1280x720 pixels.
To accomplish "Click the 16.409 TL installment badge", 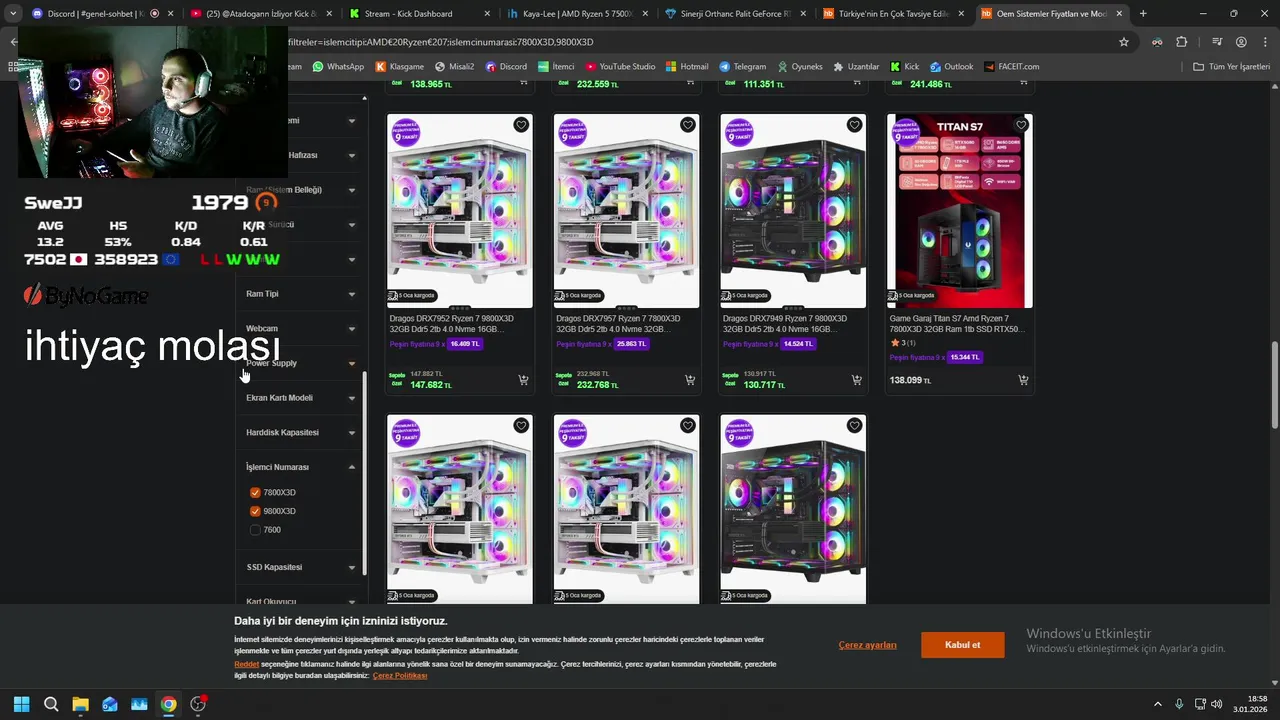I will click(465, 344).
